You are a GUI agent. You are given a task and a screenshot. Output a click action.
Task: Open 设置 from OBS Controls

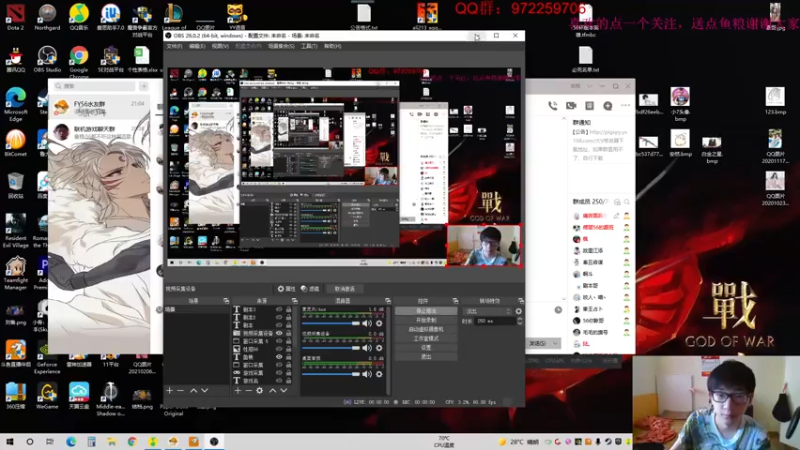(426, 347)
